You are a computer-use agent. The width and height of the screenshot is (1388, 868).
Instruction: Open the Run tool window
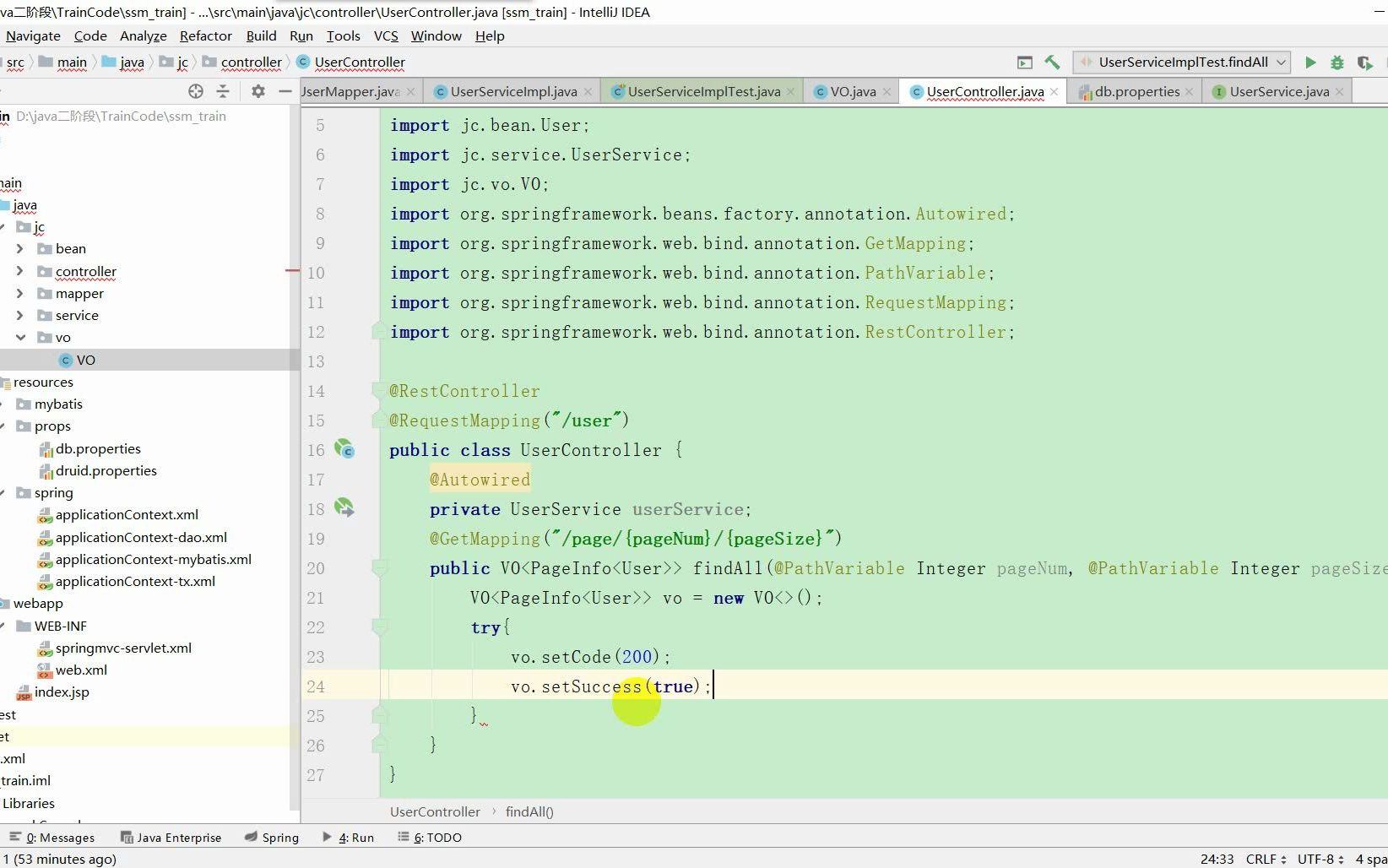(x=349, y=838)
